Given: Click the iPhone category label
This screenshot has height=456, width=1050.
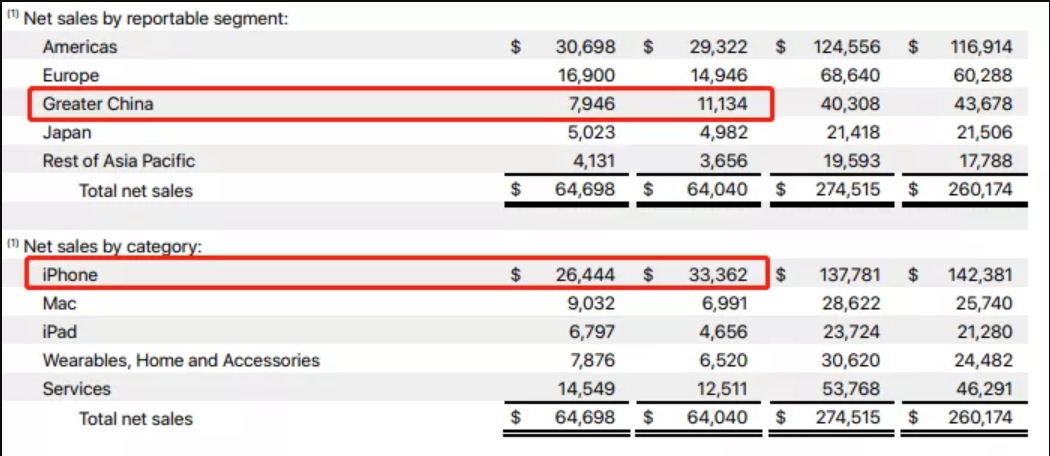Looking at the screenshot, I should point(70,274).
